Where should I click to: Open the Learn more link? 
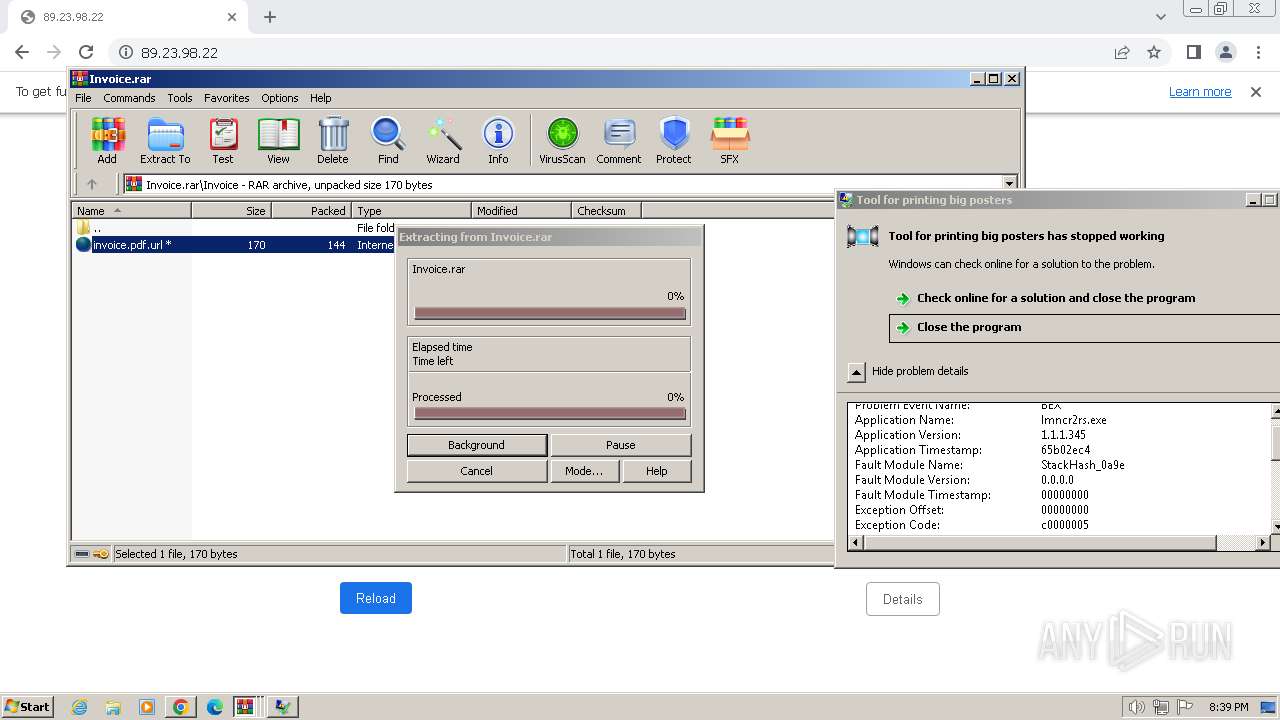[x=1200, y=91]
